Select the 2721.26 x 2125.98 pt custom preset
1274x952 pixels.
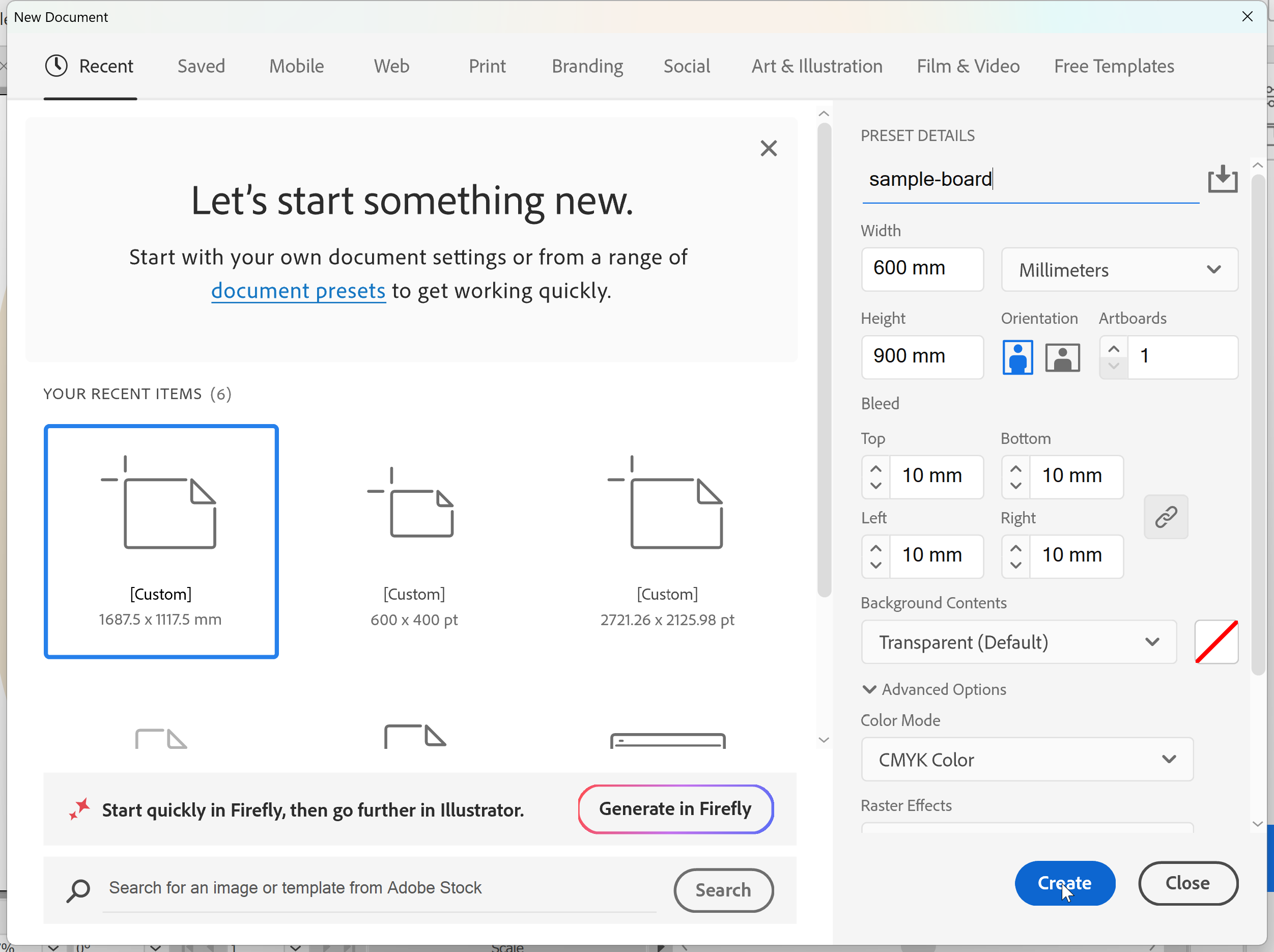(667, 541)
